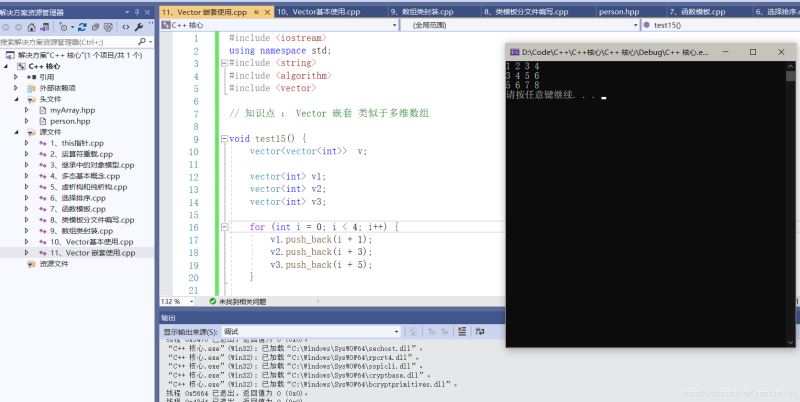Open the pending changes filter clock icon
The width and height of the screenshot is (800, 402).
click(x=63, y=27)
